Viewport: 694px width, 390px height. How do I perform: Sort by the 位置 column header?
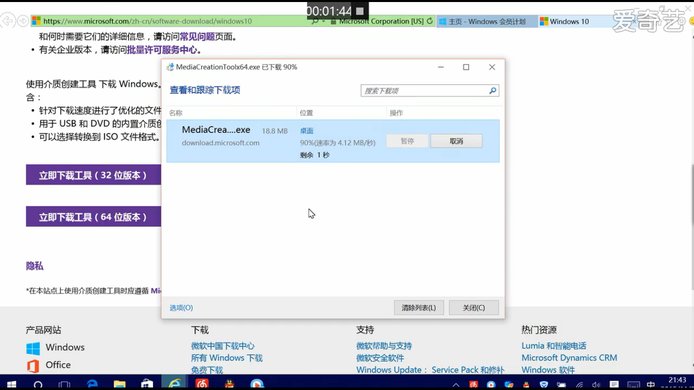306,113
